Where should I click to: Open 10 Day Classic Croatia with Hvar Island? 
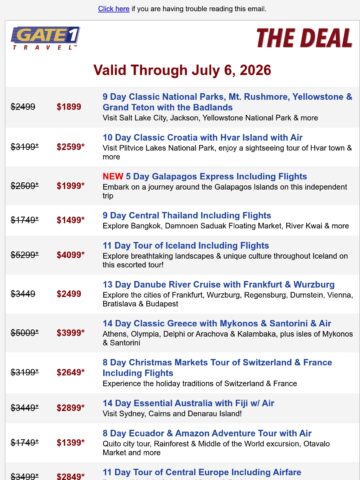point(202,137)
